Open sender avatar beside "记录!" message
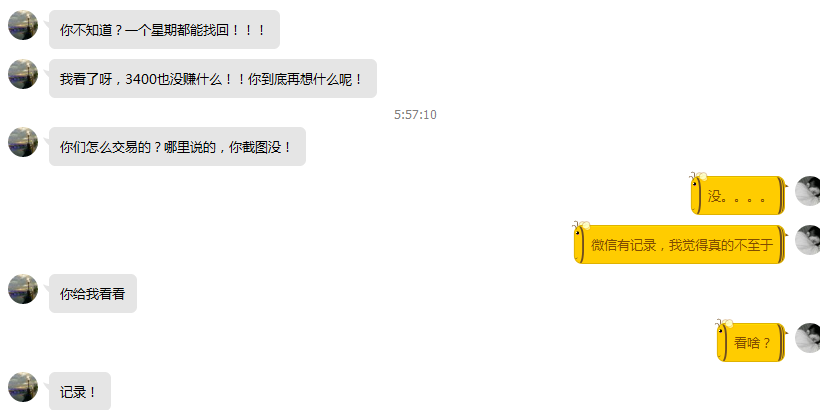 (23, 387)
